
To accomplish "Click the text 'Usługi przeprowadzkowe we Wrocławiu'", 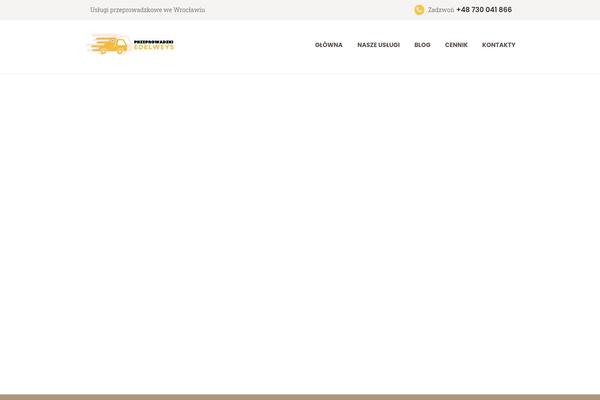I will coord(147,10).
